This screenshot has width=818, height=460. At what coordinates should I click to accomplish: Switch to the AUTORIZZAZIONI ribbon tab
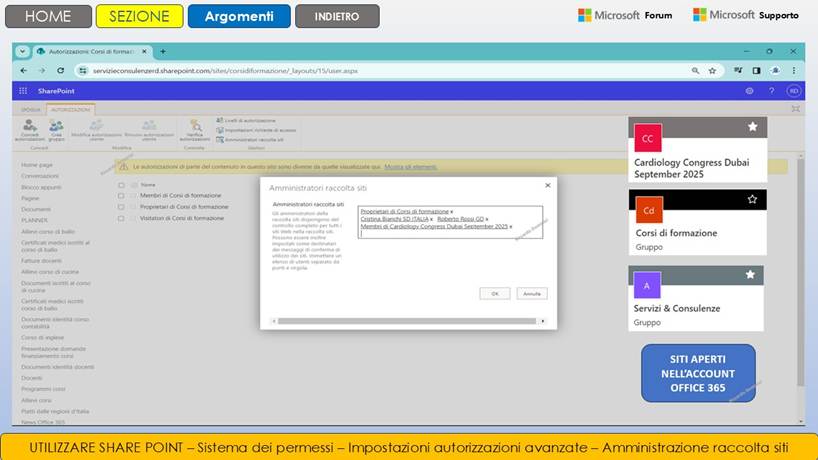coord(71,110)
